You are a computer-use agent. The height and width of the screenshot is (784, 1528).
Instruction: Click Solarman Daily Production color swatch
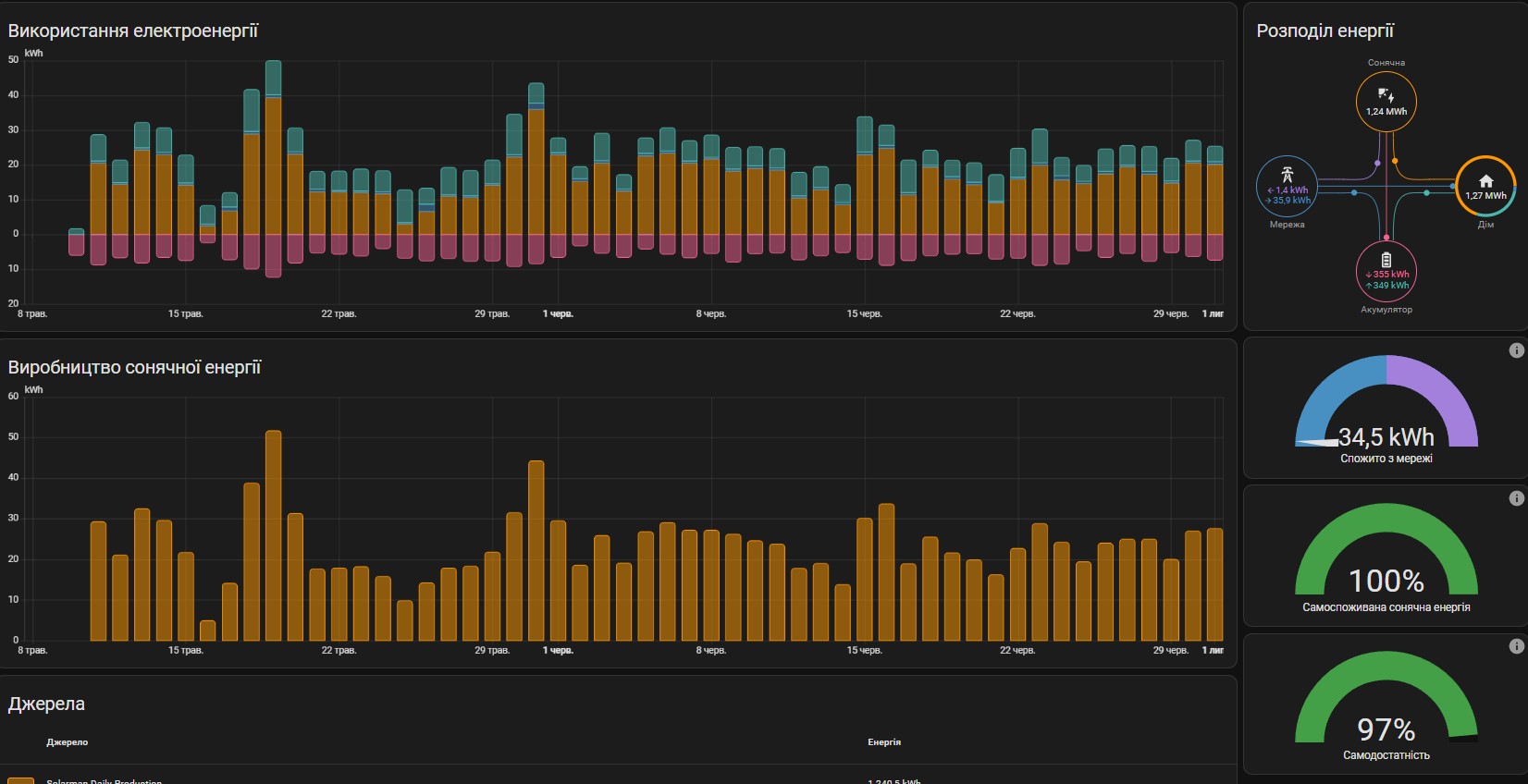(x=20, y=780)
